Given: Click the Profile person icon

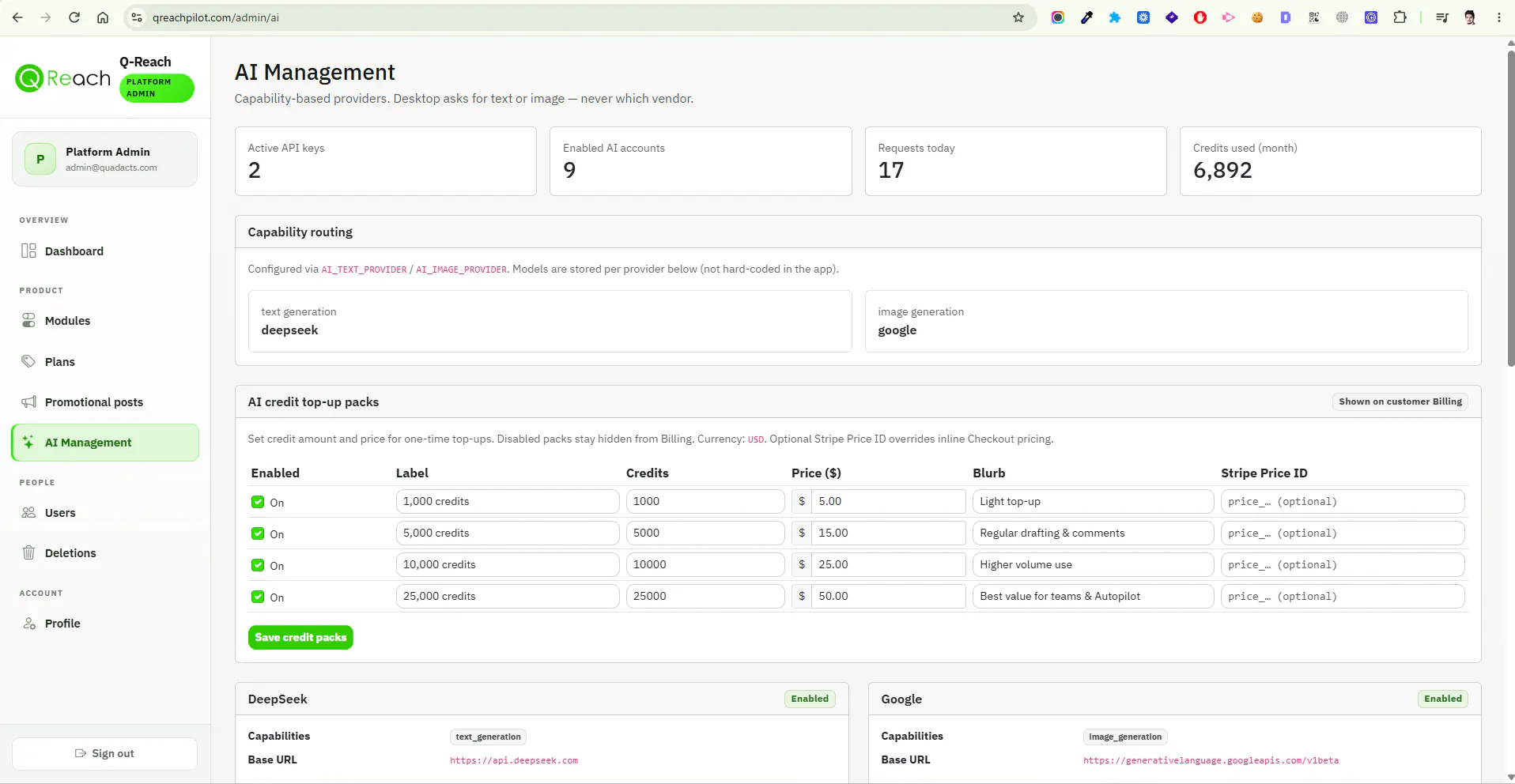Looking at the screenshot, I should [x=28, y=623].
